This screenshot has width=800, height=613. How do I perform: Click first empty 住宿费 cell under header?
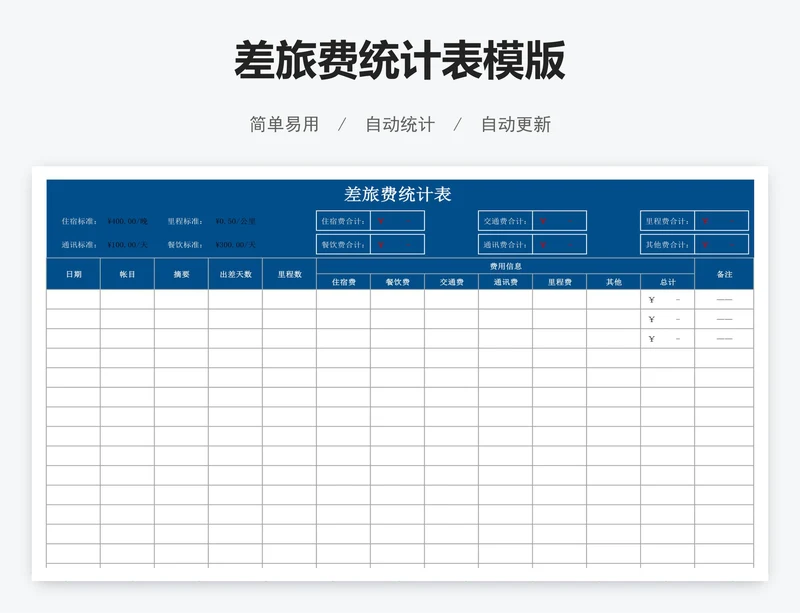point(344,300)
